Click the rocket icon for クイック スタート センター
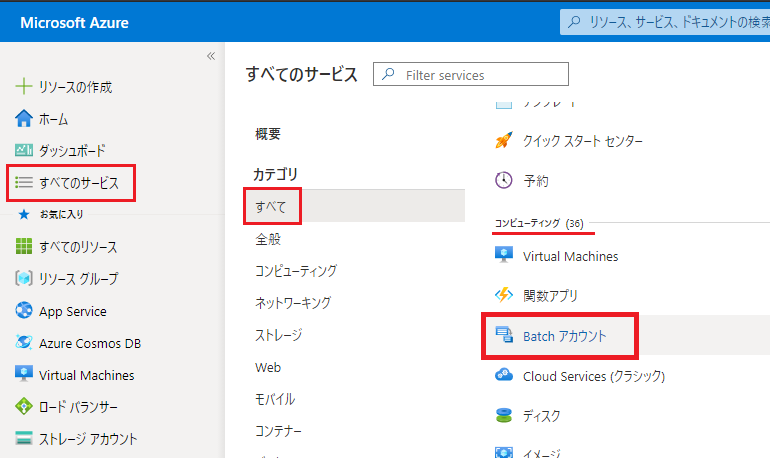Image resolution: width=770 pixels, height=458 pixels. [504, 140]
